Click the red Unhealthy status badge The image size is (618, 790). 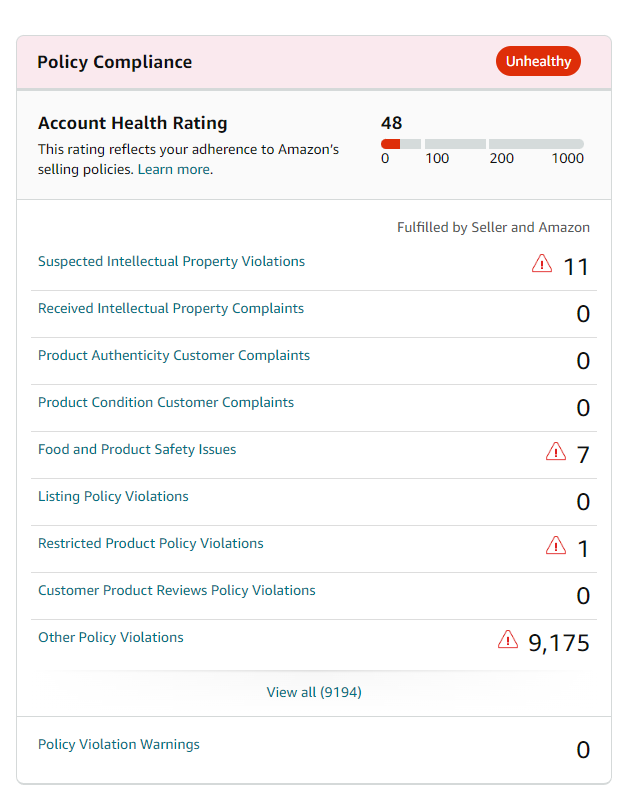(538, 62)
